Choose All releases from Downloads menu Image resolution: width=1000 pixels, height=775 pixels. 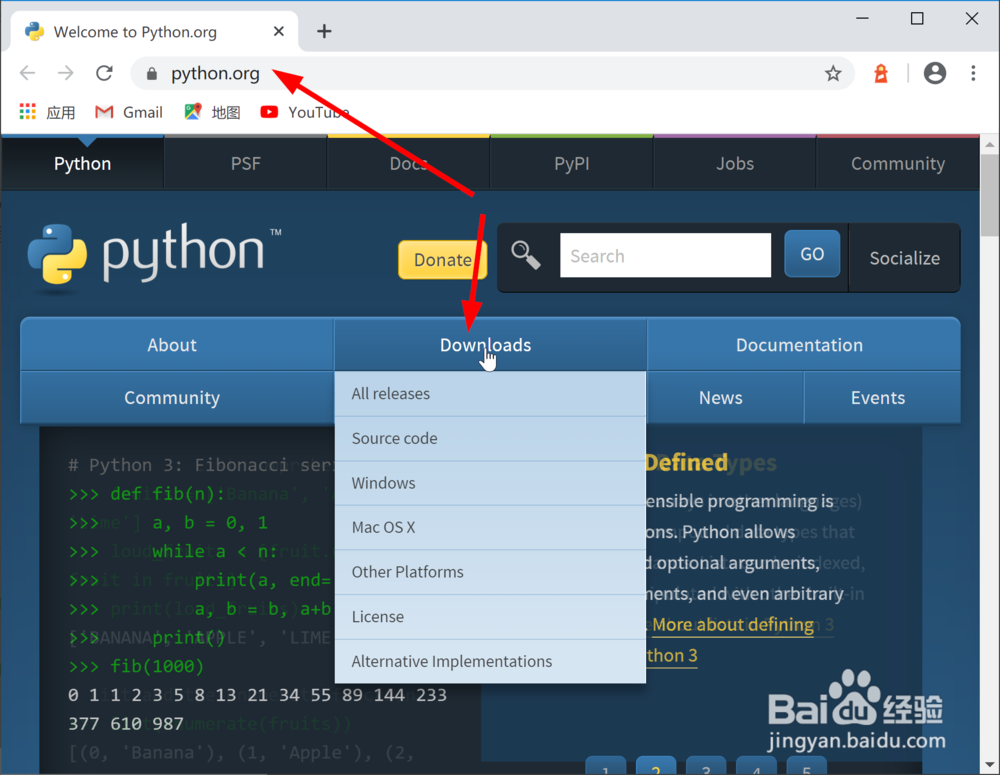click(x=490, y=394)
